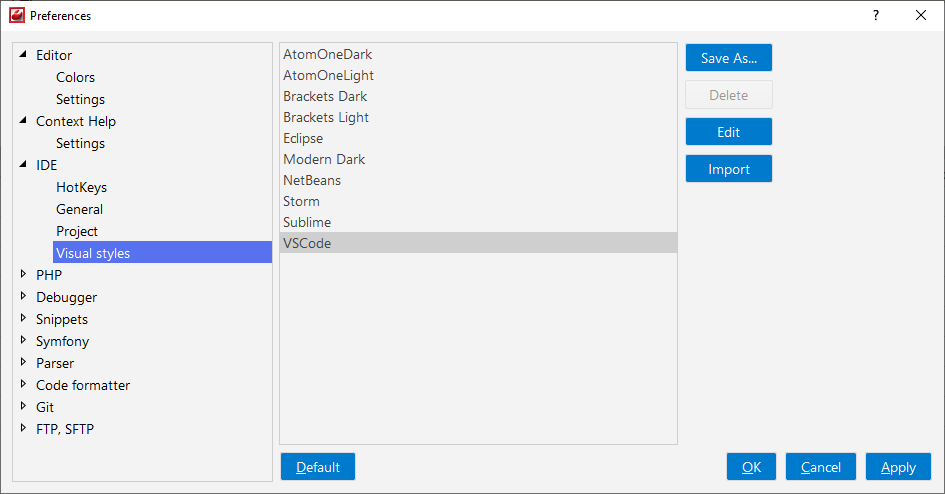Click the Edit style button
The height and width of the screenshot is (494, 945).
(x=729, y=132)
